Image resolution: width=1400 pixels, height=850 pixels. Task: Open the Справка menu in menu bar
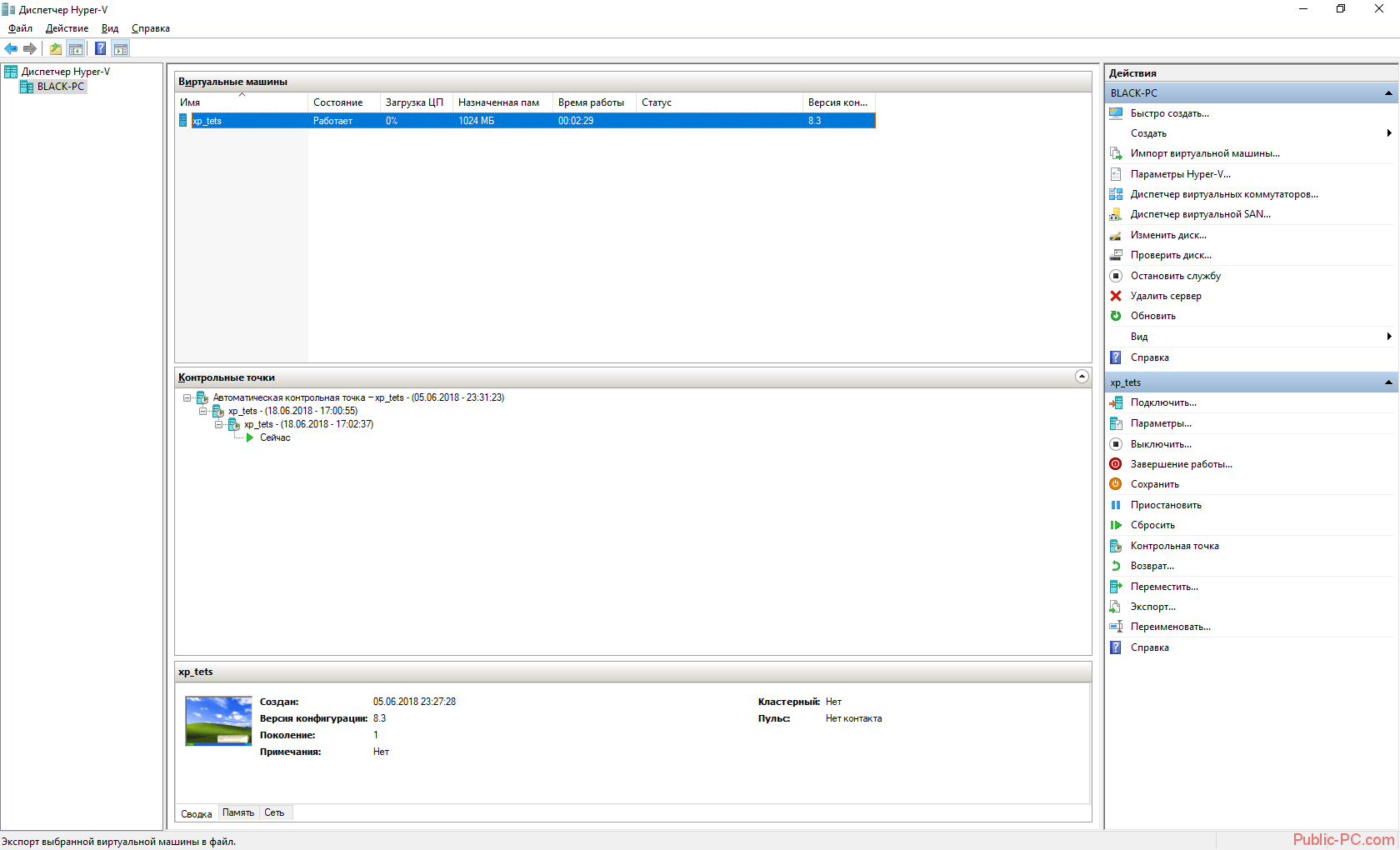(x=151, y=28)
